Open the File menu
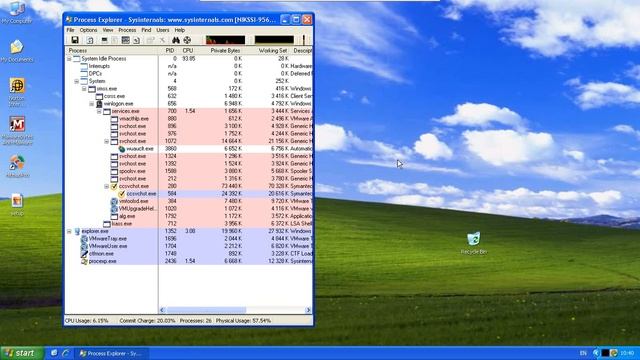Image resolution: width=640 pixels, height=360 pixels. pyautogui.click(x=71, y=30)
